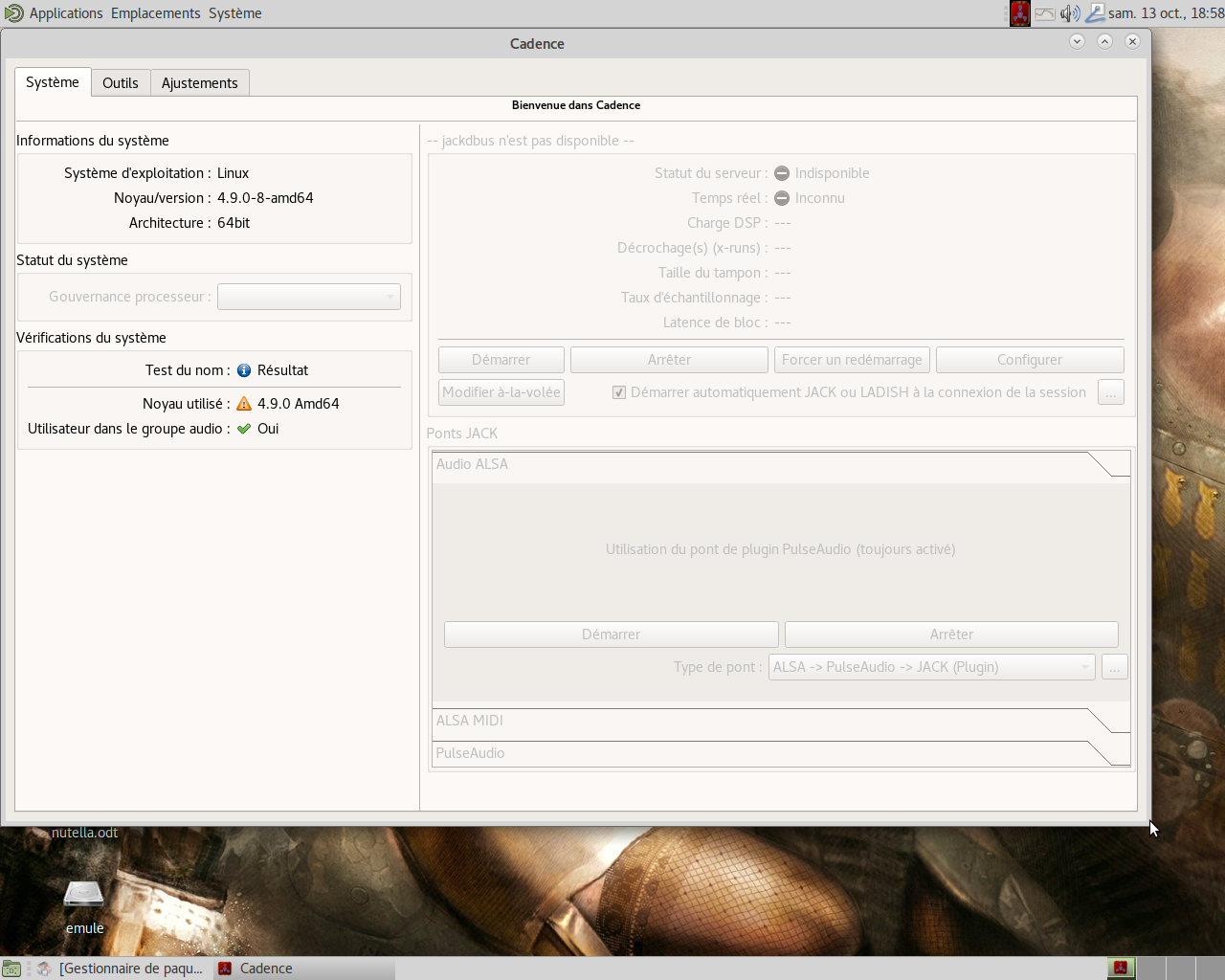Click the Cadence taskbar button
This screenshot has height=980, width=1225.
pos(304,969)
